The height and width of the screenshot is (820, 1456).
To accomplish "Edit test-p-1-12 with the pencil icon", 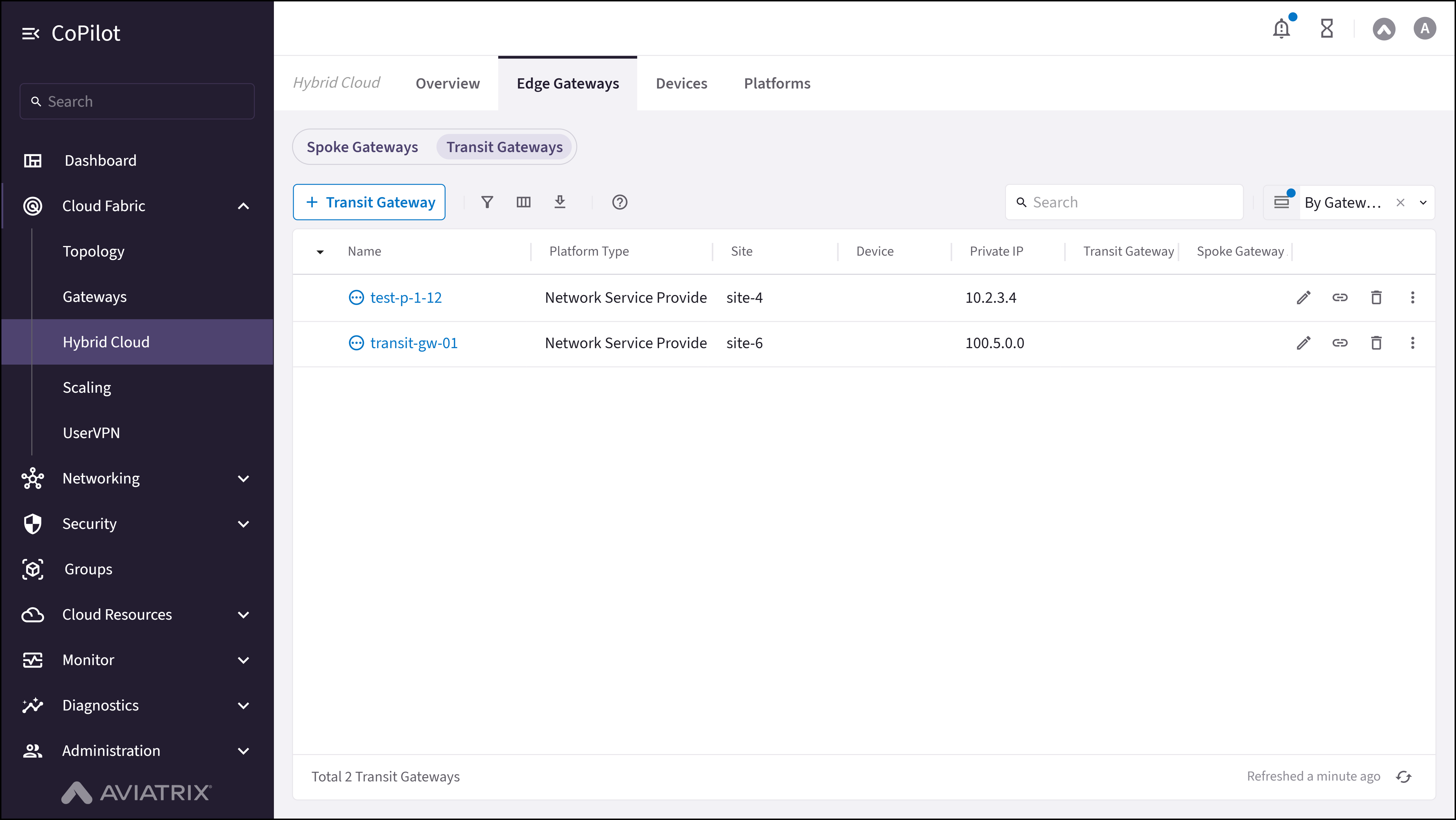I will [1303, 297].
